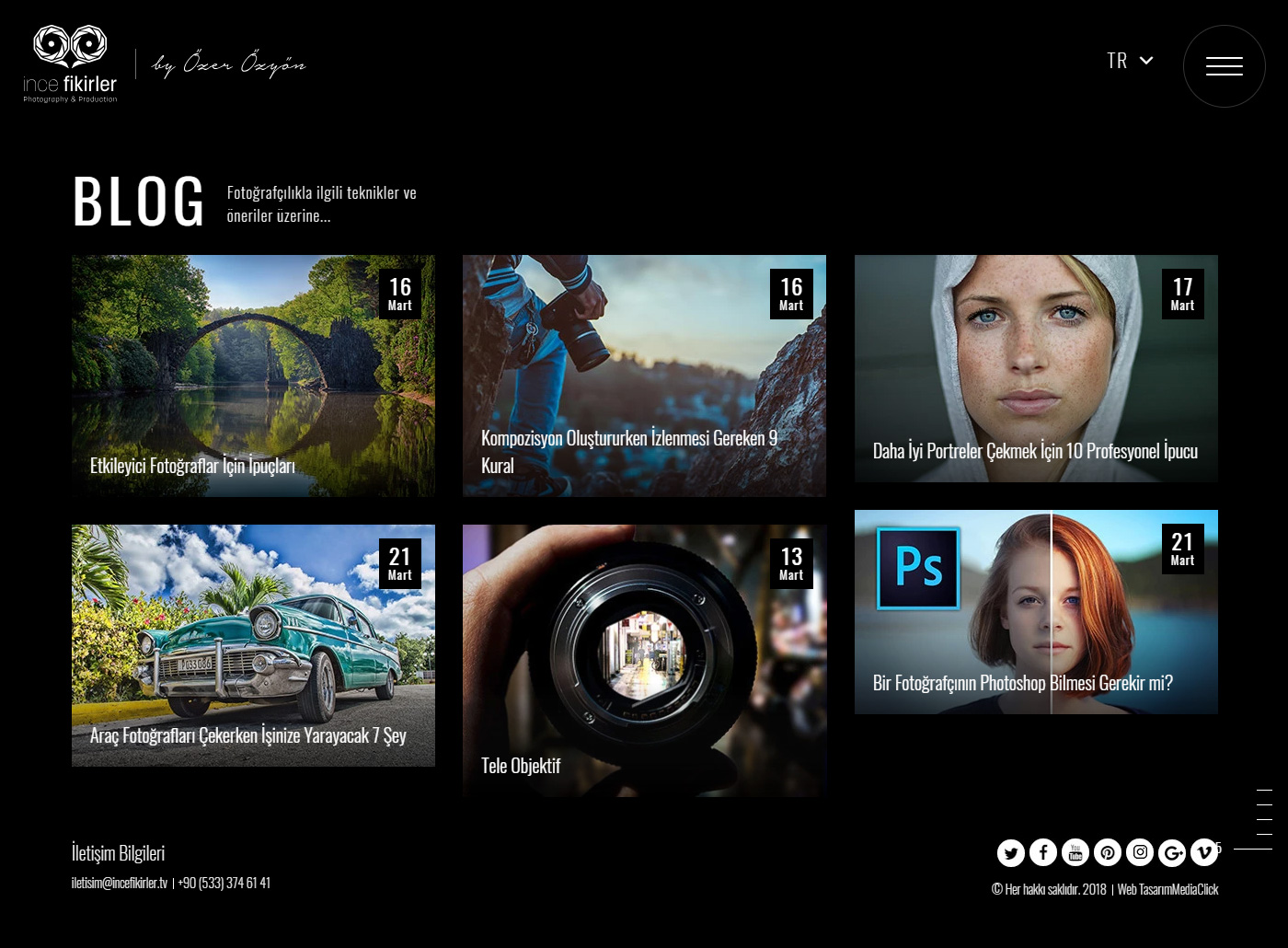Open the 'Araç Fotoğrafları Çekerken' blog post

tap(253, 645)
